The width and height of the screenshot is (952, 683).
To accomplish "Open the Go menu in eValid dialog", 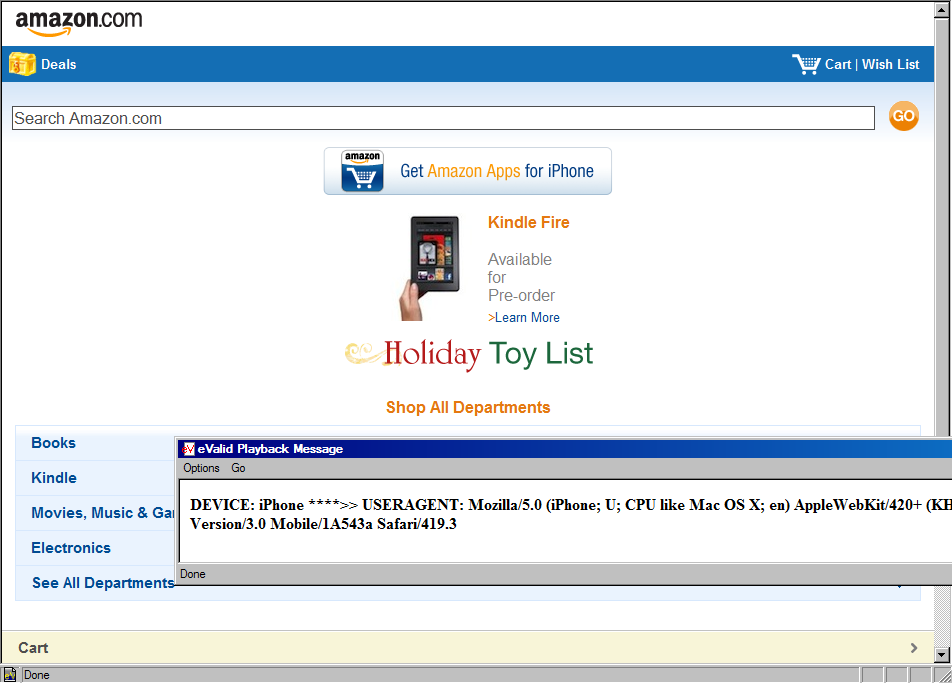I will (238, 468).
